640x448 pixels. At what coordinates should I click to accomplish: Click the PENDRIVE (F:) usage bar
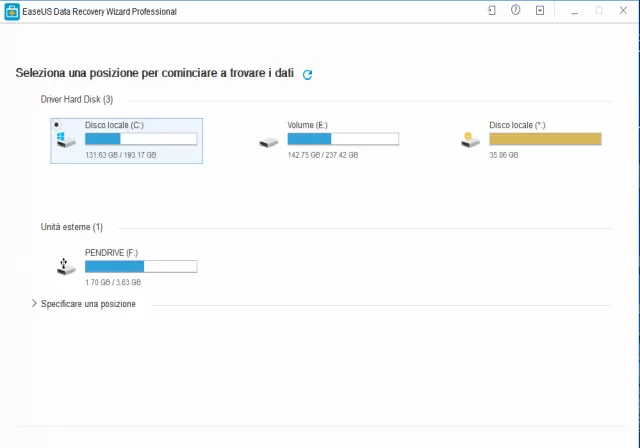point(141,266)
